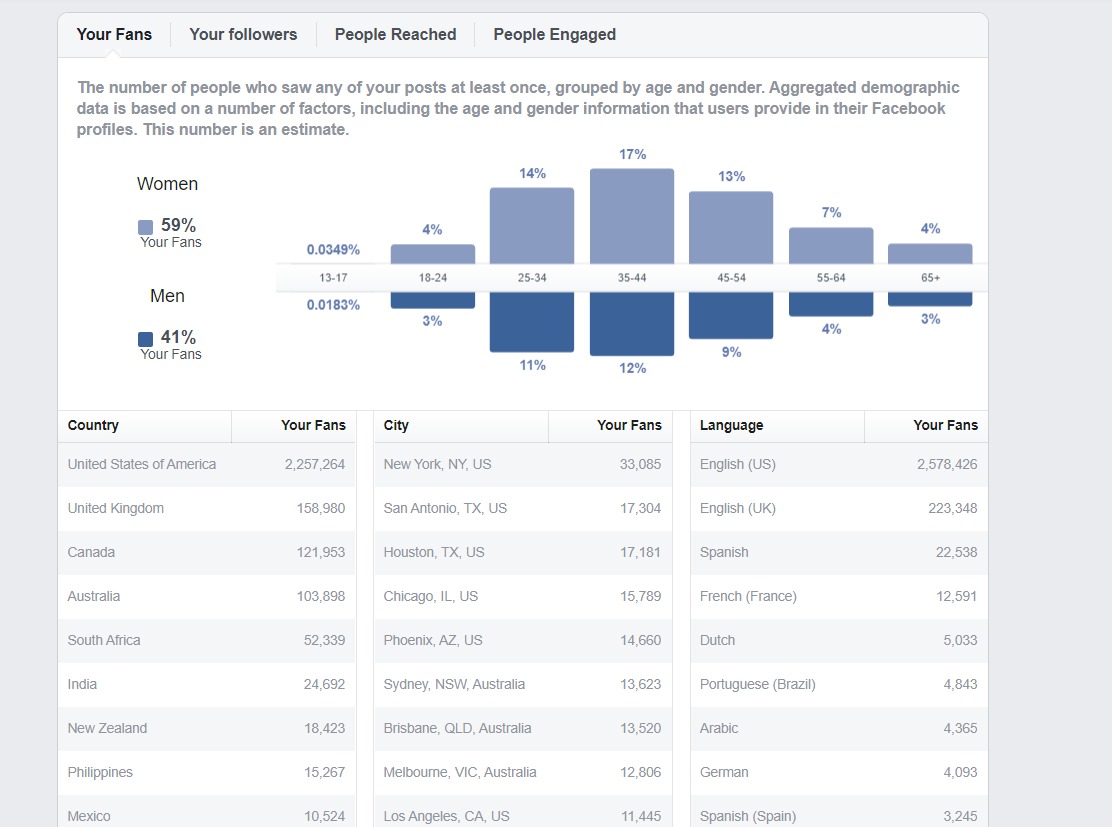The image size is (1112, 827).
Task: Select the People Engaged tab
Action: click(555, 35)
